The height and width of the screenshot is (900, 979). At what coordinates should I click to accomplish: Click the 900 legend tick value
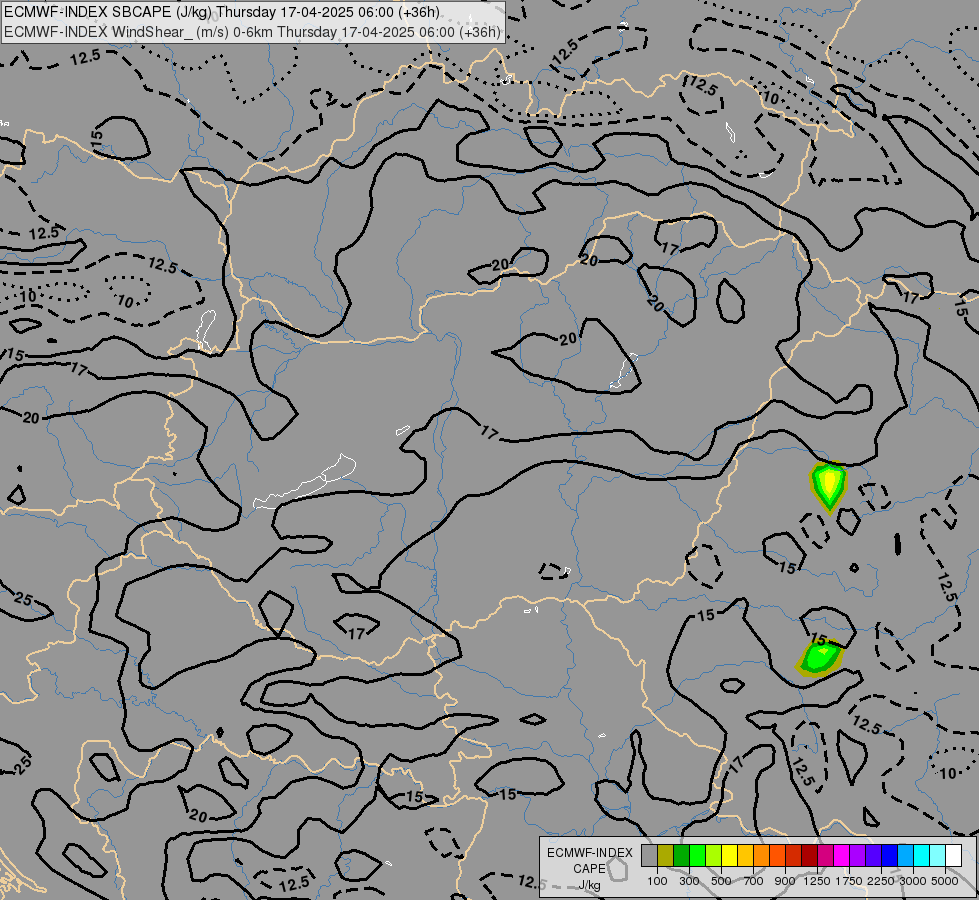(785, 881)
